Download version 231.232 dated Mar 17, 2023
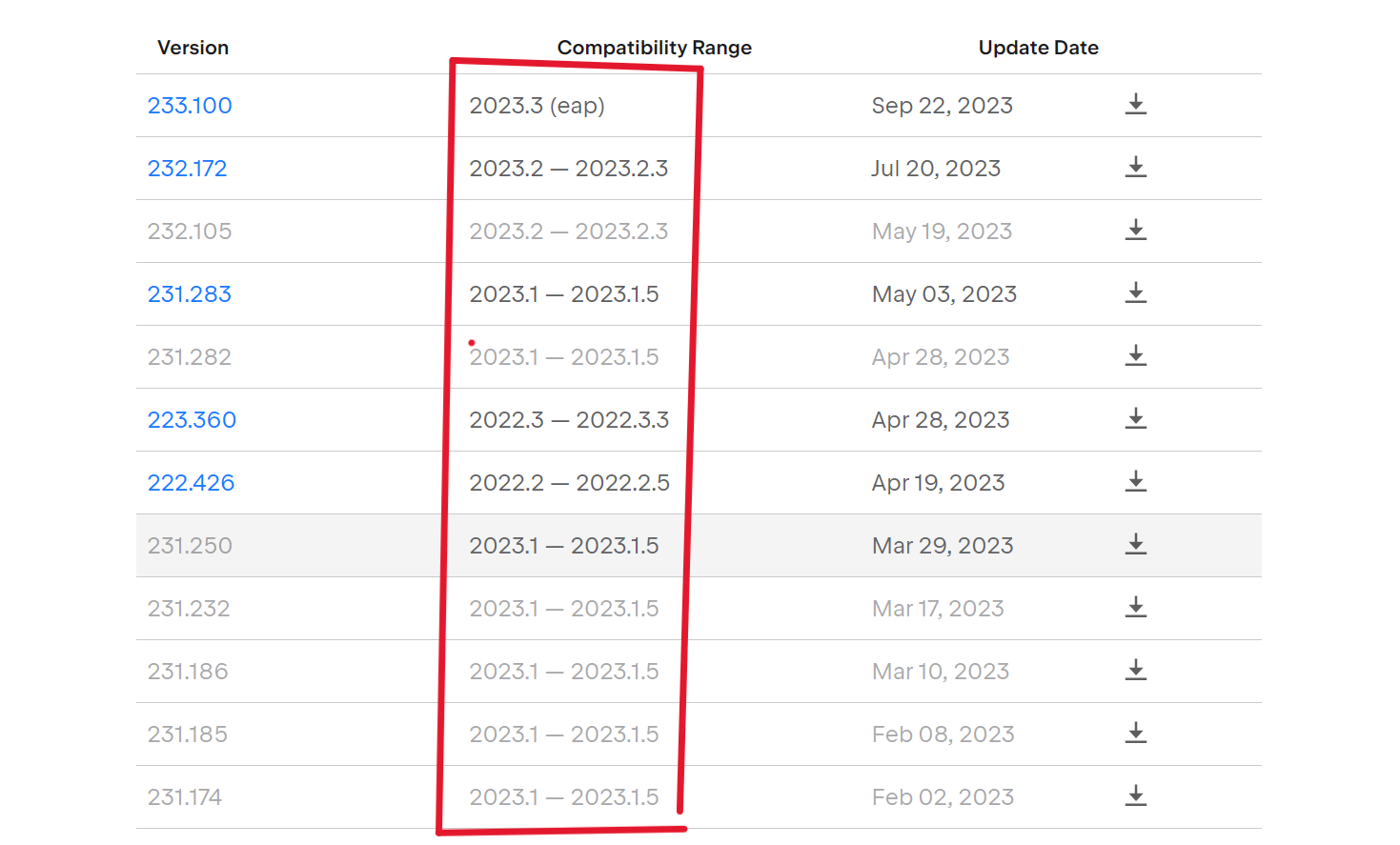This screenshot has height=845, width=1400. [x=1135, y=608]
